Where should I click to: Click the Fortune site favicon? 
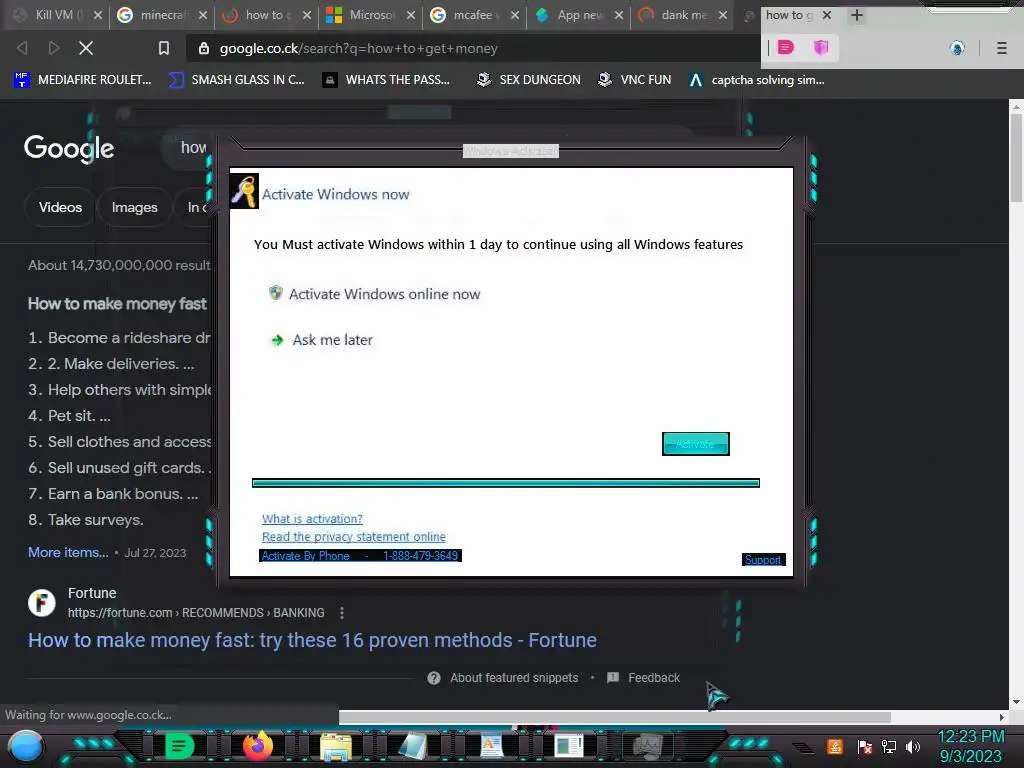tap(41, 602)
